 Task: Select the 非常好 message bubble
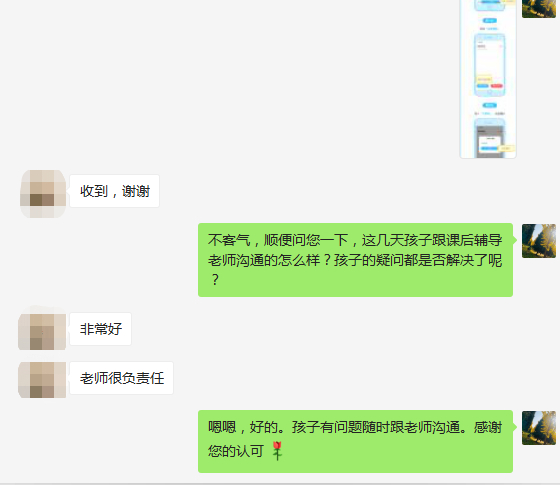coord(100,329)
